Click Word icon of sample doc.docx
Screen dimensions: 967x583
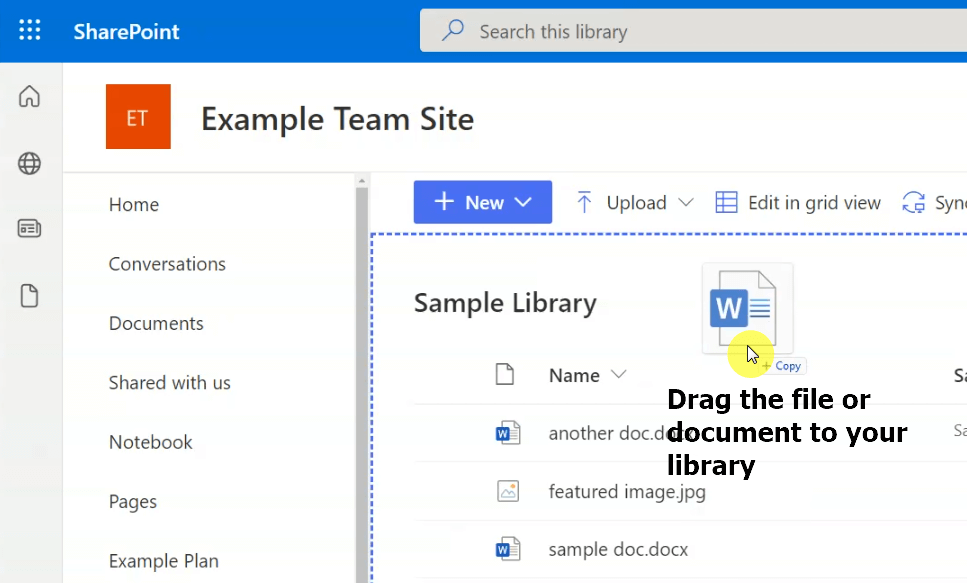[x=508, y=549]
